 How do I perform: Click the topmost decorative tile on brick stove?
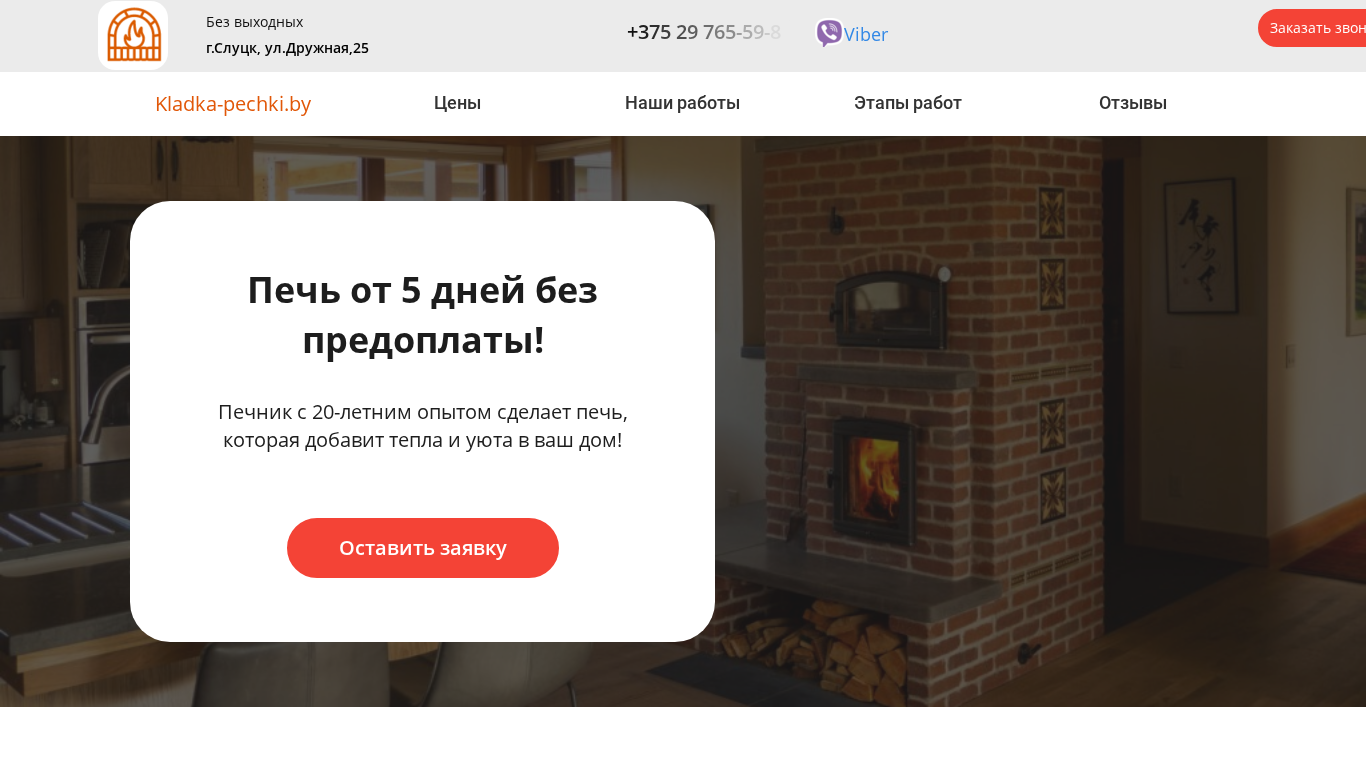(x=1051, y=213)
